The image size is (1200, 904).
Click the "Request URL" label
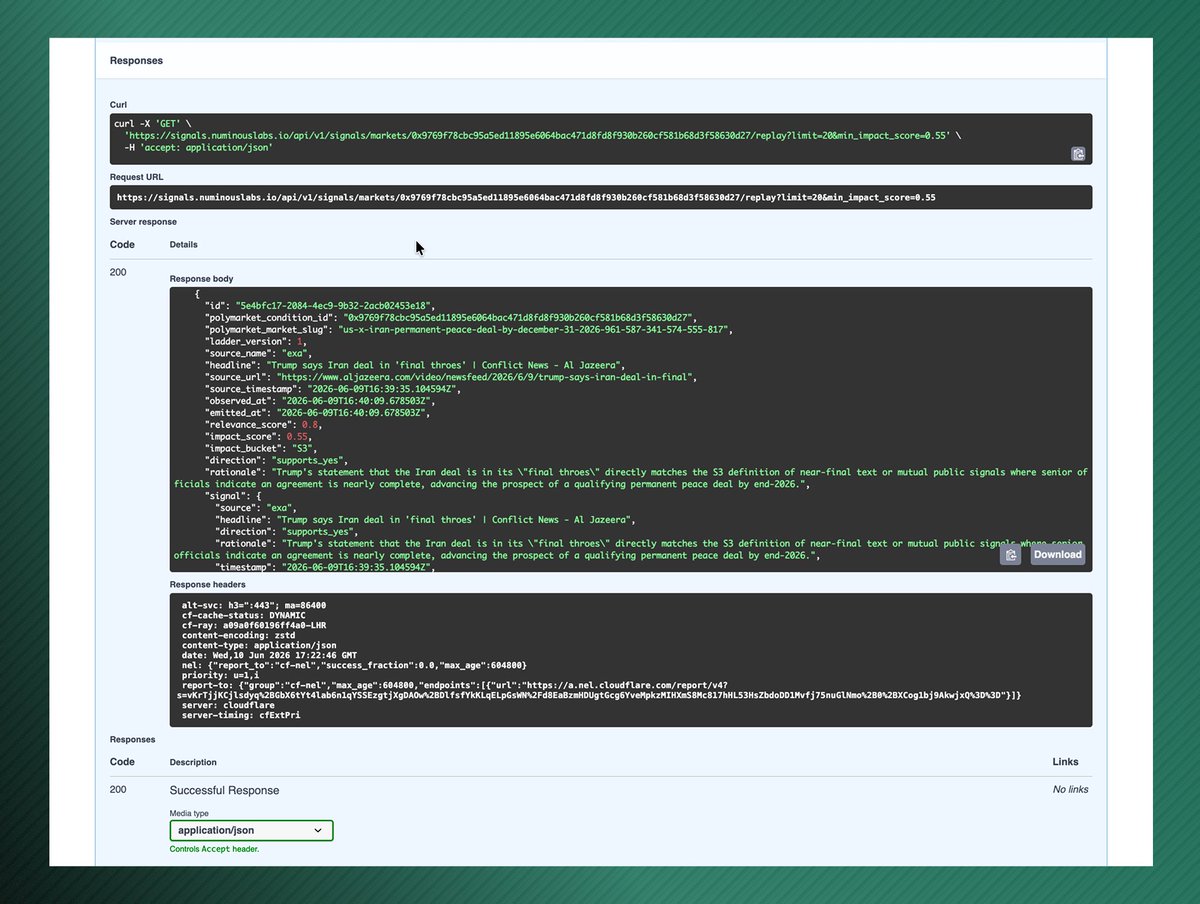(136, 177)
